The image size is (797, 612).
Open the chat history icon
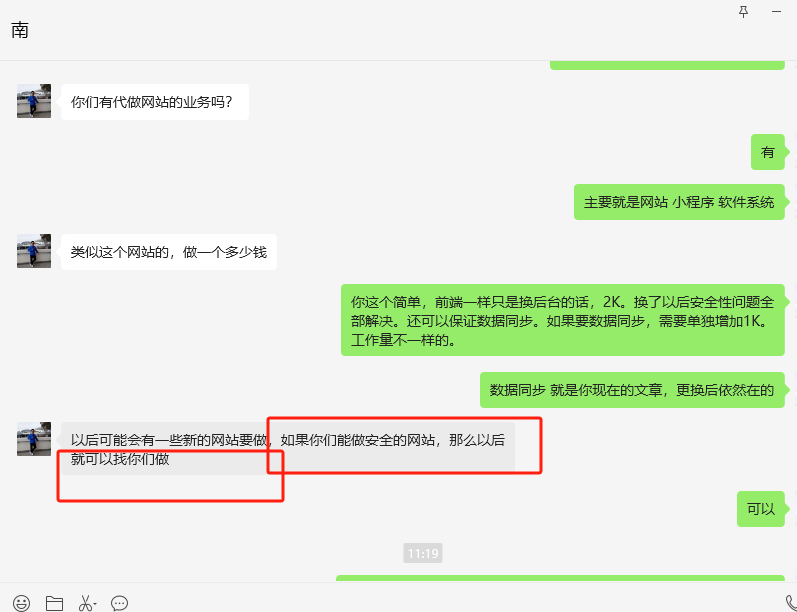119,603
